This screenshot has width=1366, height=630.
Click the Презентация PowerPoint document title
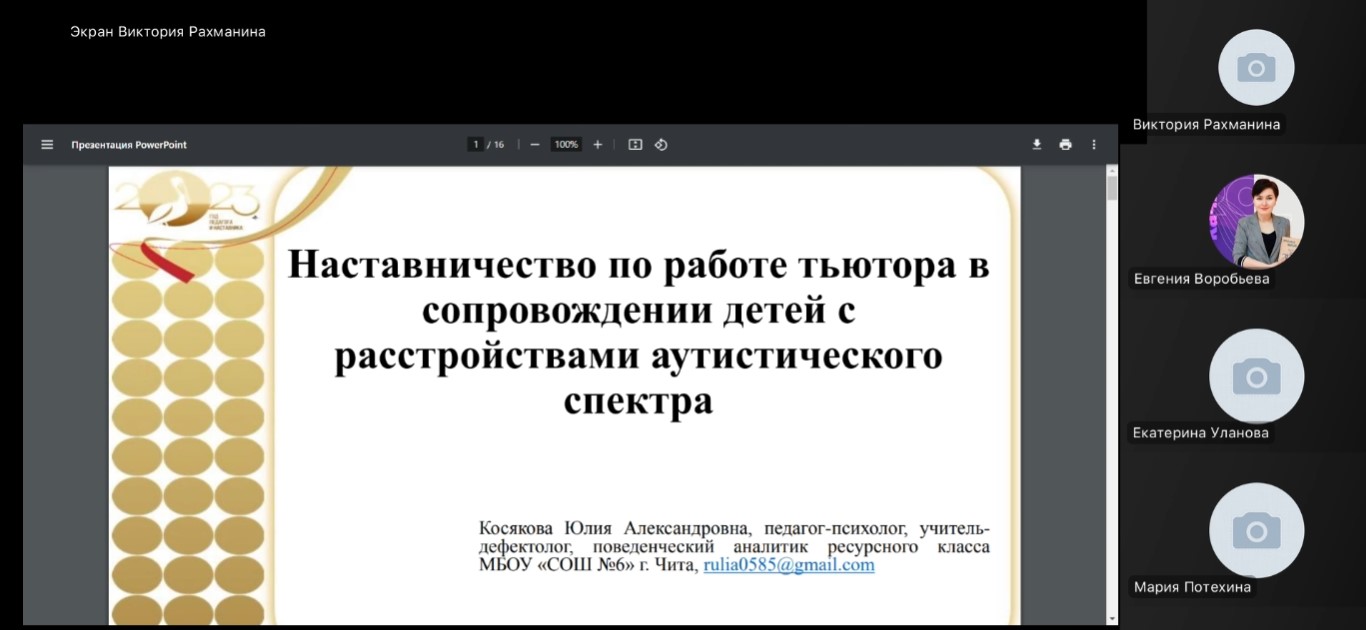point(129,145)
